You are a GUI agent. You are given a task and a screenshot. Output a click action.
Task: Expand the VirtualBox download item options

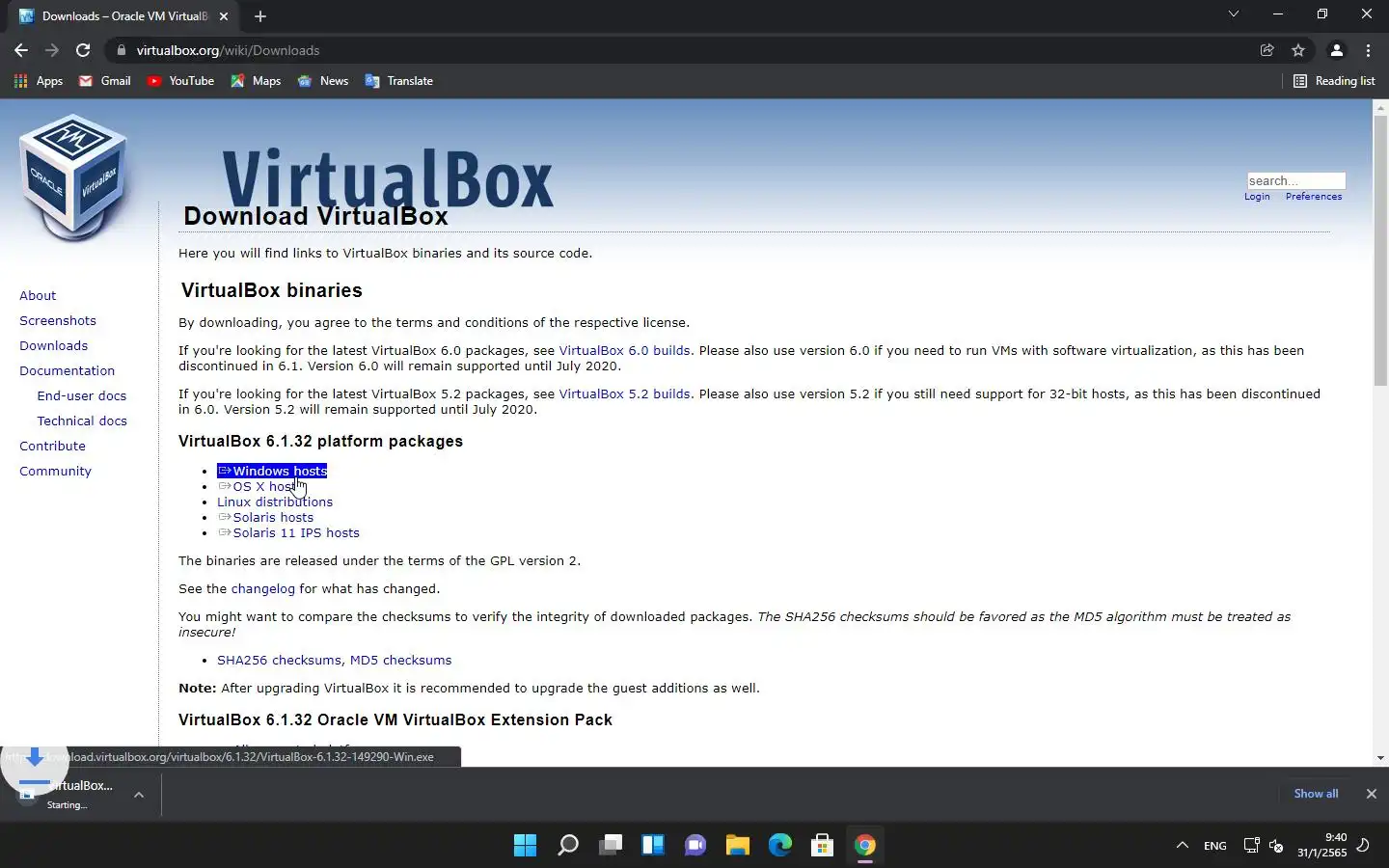click(139, 795)
